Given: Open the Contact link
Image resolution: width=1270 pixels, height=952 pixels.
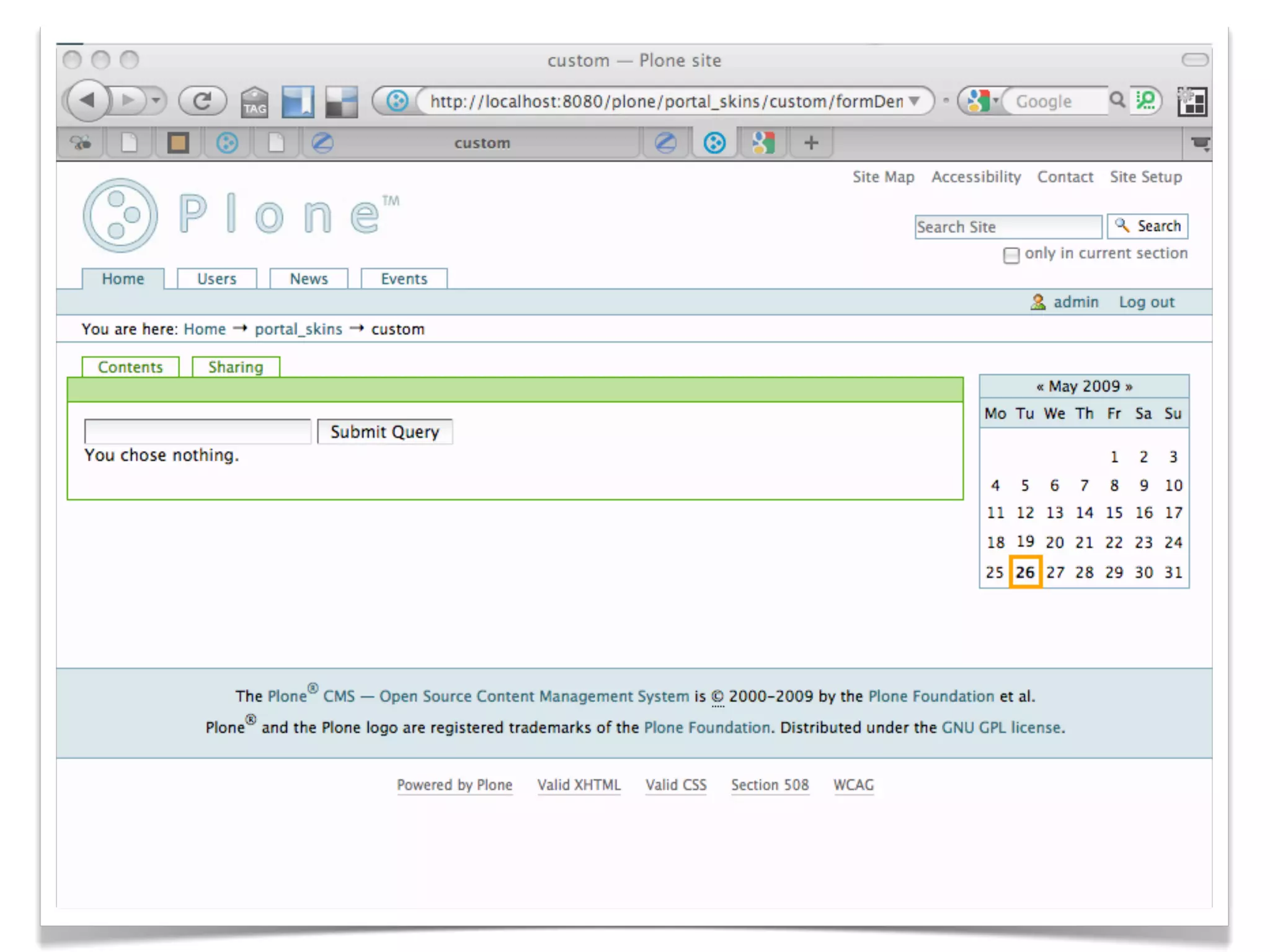Looking at the screenshot, I should [x=1065, y=177].
